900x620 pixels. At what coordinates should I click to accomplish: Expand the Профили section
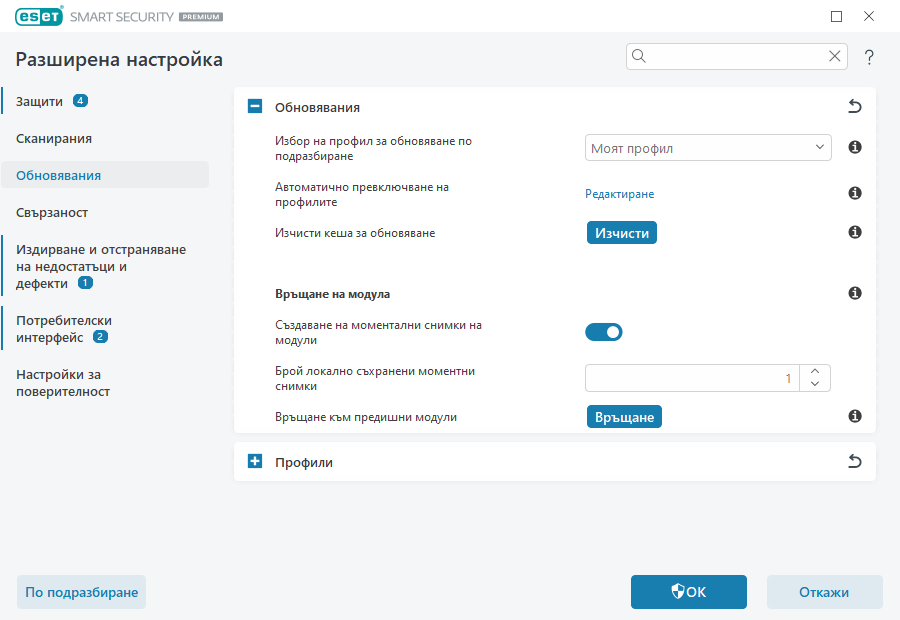point(255,461)
